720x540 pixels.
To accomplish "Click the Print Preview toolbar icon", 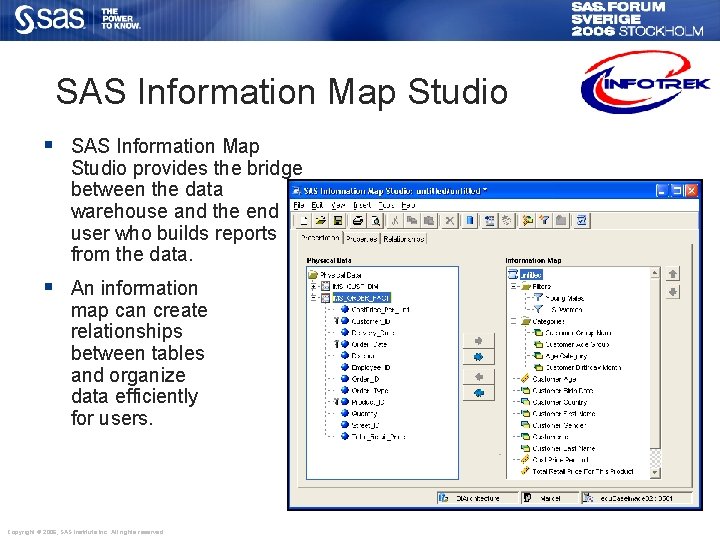I will point(376,221).
